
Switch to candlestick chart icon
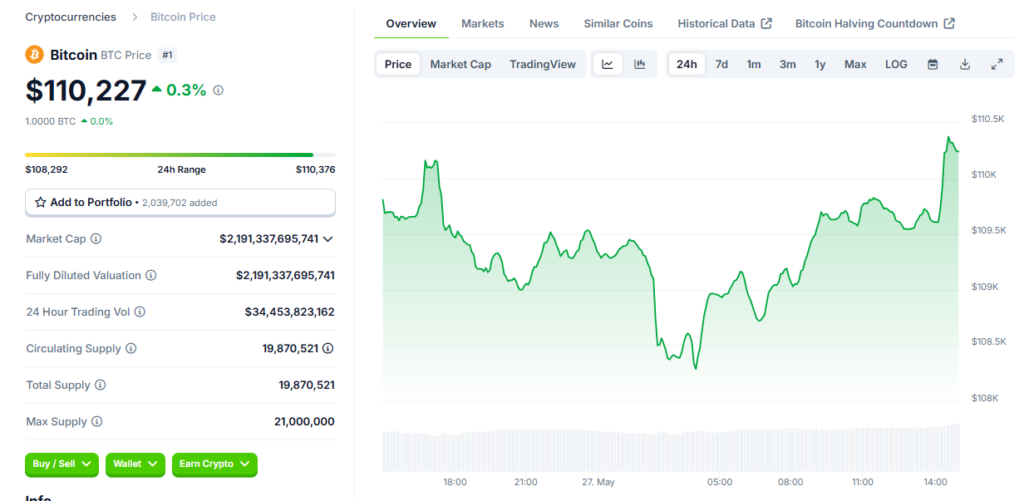tap(639, 64)
